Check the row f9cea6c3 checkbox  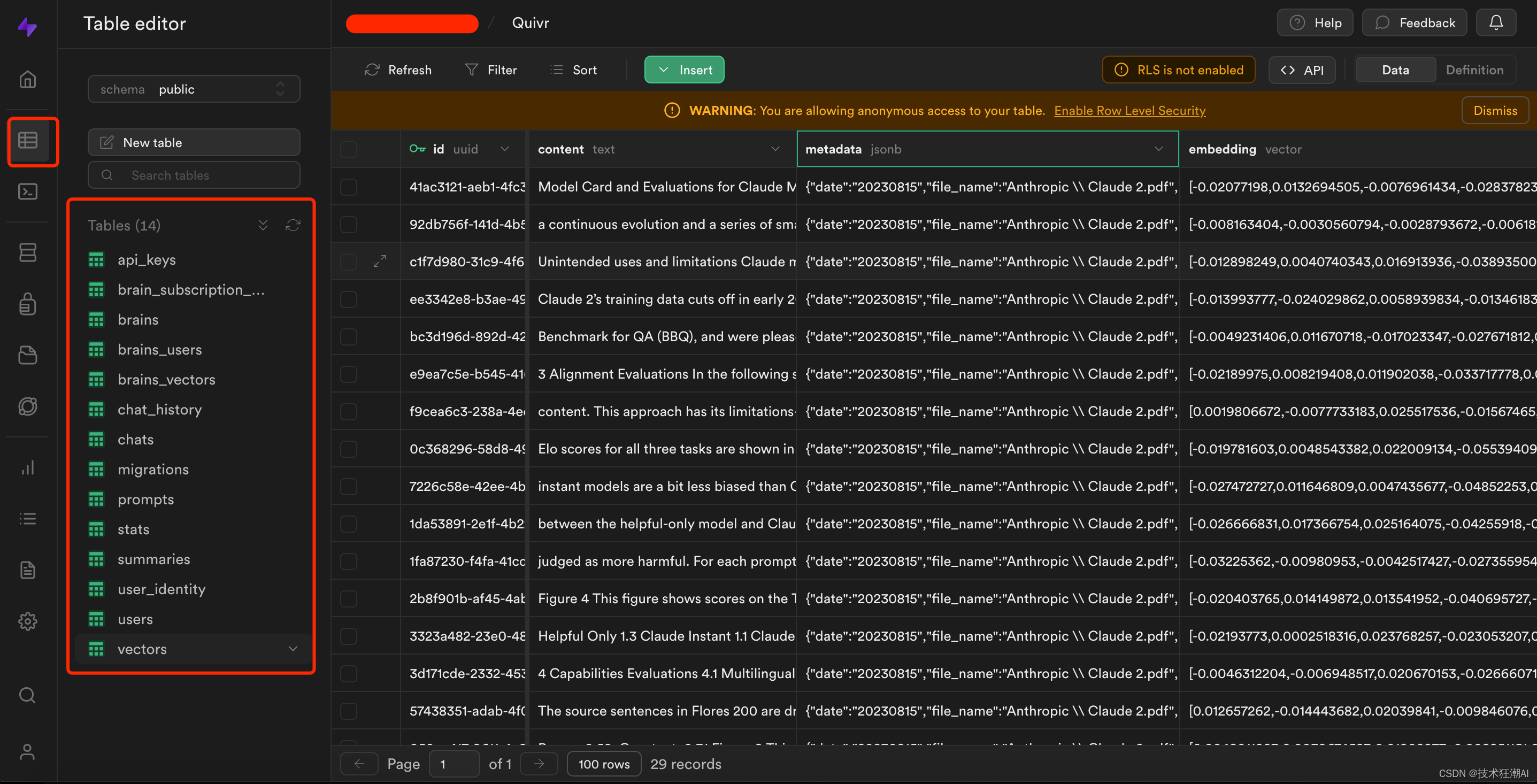pyautogui.click(x=349, y=411)
